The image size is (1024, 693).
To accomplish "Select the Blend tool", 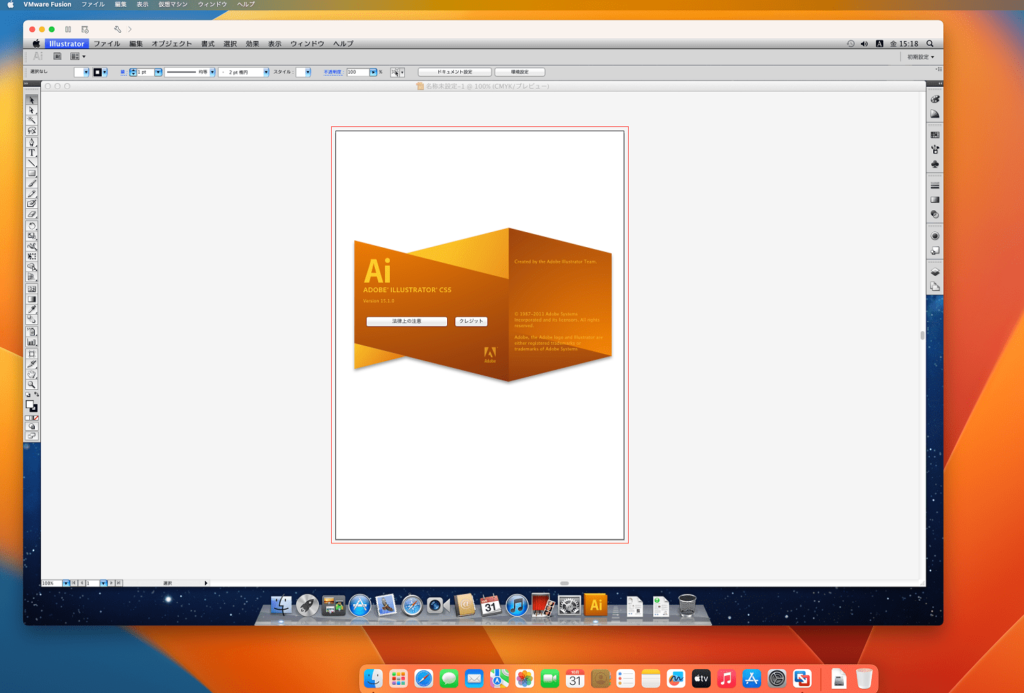I will coord(31,320).
